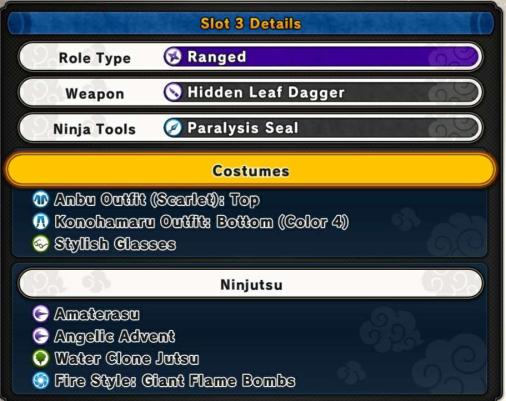Screen dimensions: 506x401
Task: Click the Paralysis Seal tool icon
Action: tap(173, 128)
